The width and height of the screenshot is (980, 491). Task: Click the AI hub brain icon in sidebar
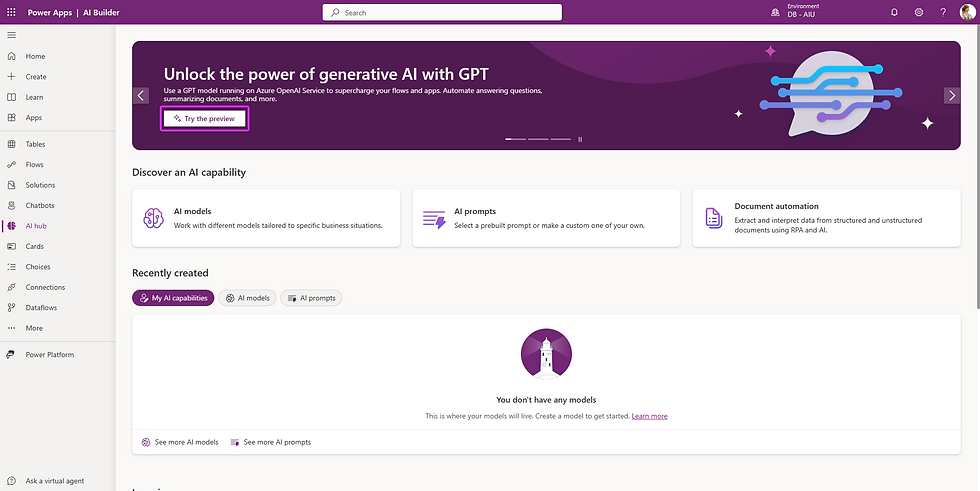pos(11,226)
